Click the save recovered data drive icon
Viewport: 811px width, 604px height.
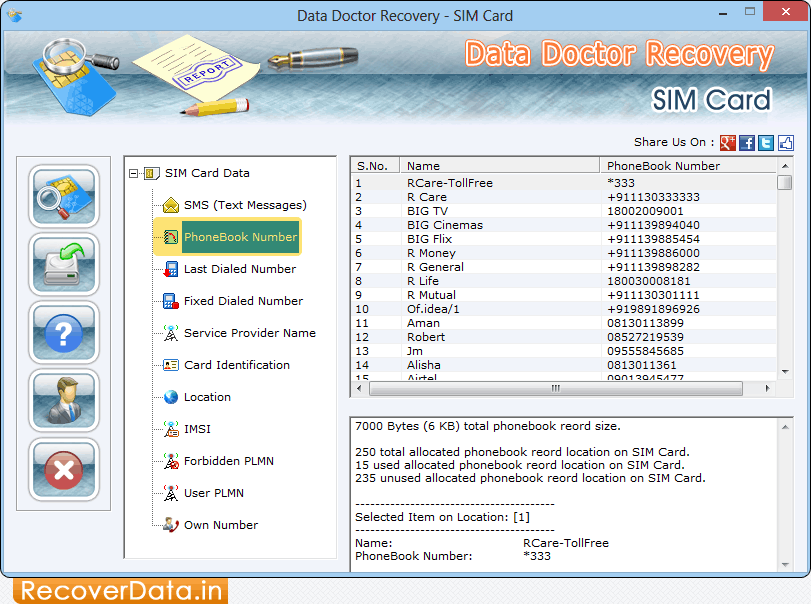(x=64, y=264)
